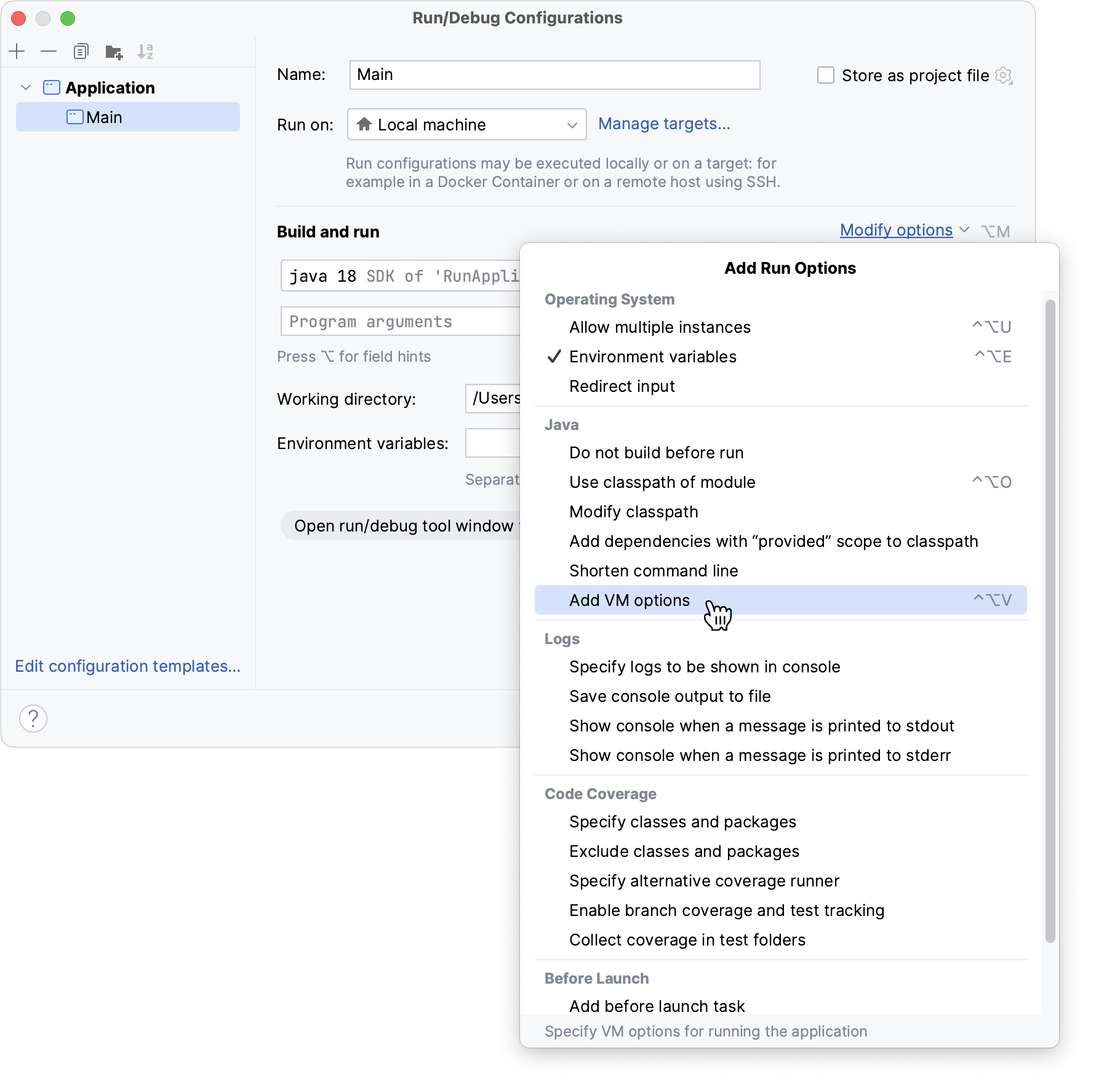Open the Run on Local machine dropdown
This screenshot has height=1087, width=1120.
[467, 125]
